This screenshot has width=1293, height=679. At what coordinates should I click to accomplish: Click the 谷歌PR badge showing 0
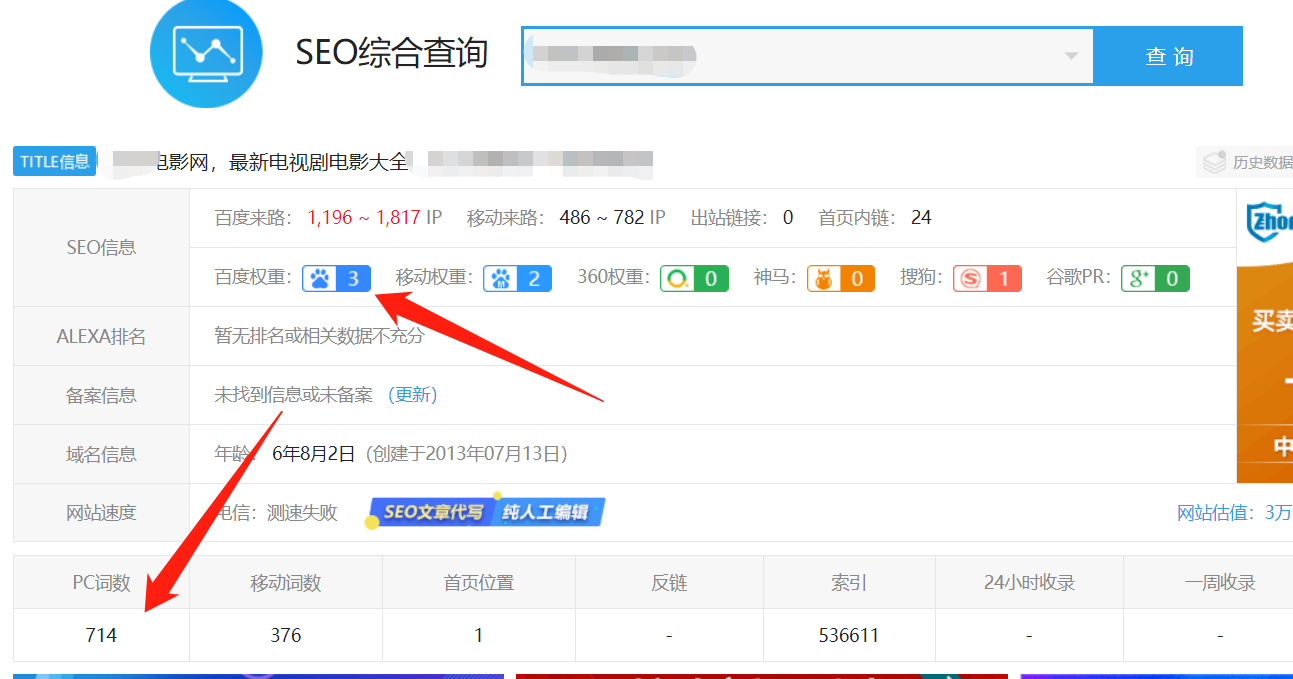pos(1155,277)
